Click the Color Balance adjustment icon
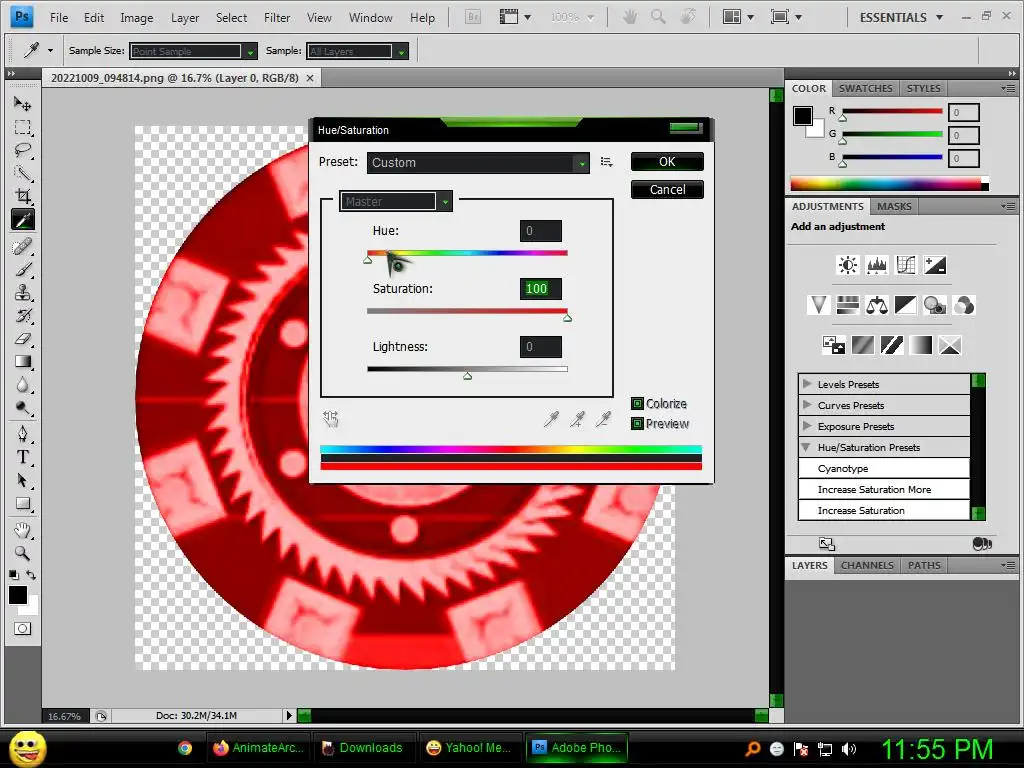Viewport: 1024px width, 768px height. click(x=876, y=305)
